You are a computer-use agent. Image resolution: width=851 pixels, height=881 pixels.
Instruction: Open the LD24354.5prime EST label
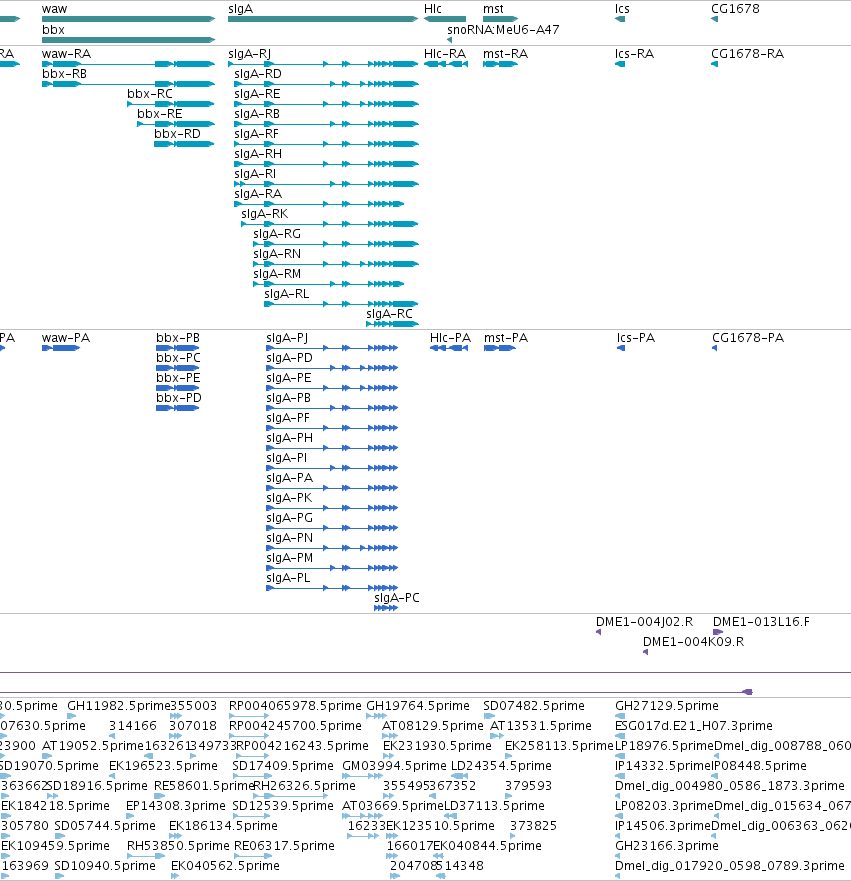coord(502,766)
